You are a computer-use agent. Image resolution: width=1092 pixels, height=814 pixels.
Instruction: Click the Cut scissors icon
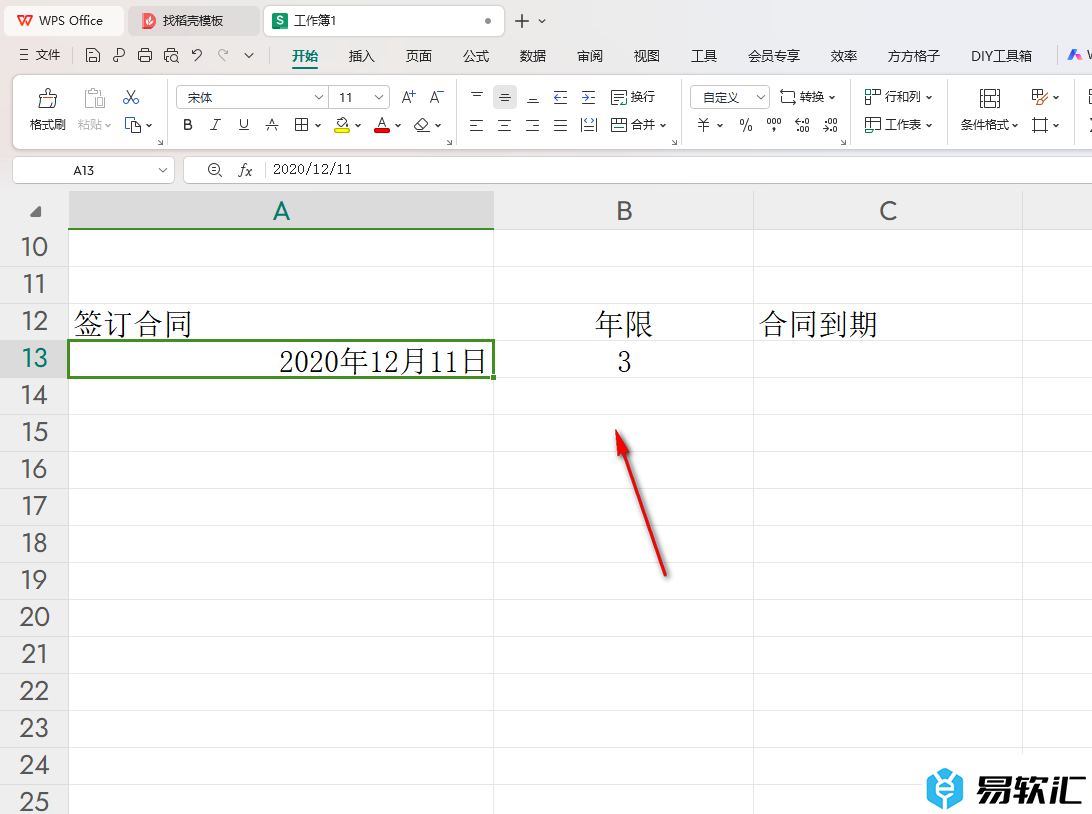(x=131, y=97)
